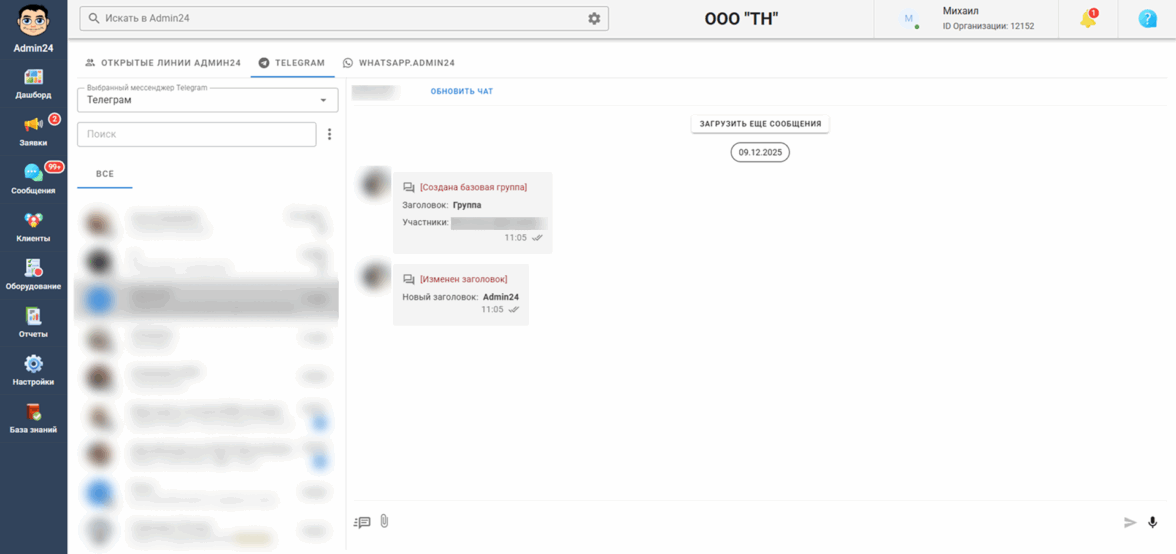Click Обновить чат link
The width and height of the screenshot is (1176, 554).
point(462,91)
